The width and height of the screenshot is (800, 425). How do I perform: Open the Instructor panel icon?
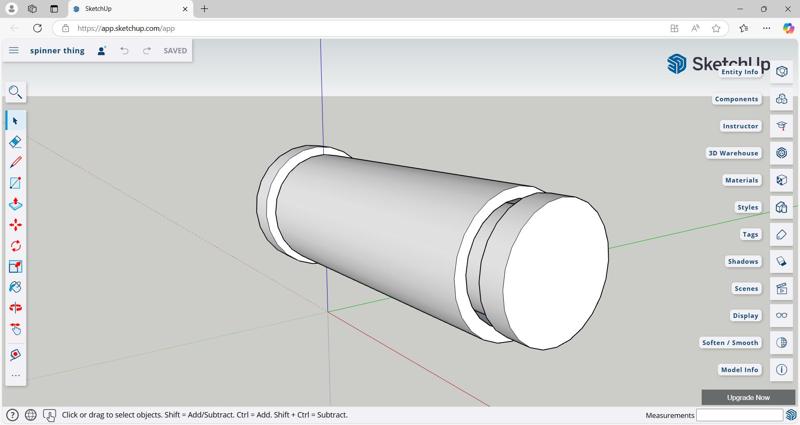782,126
